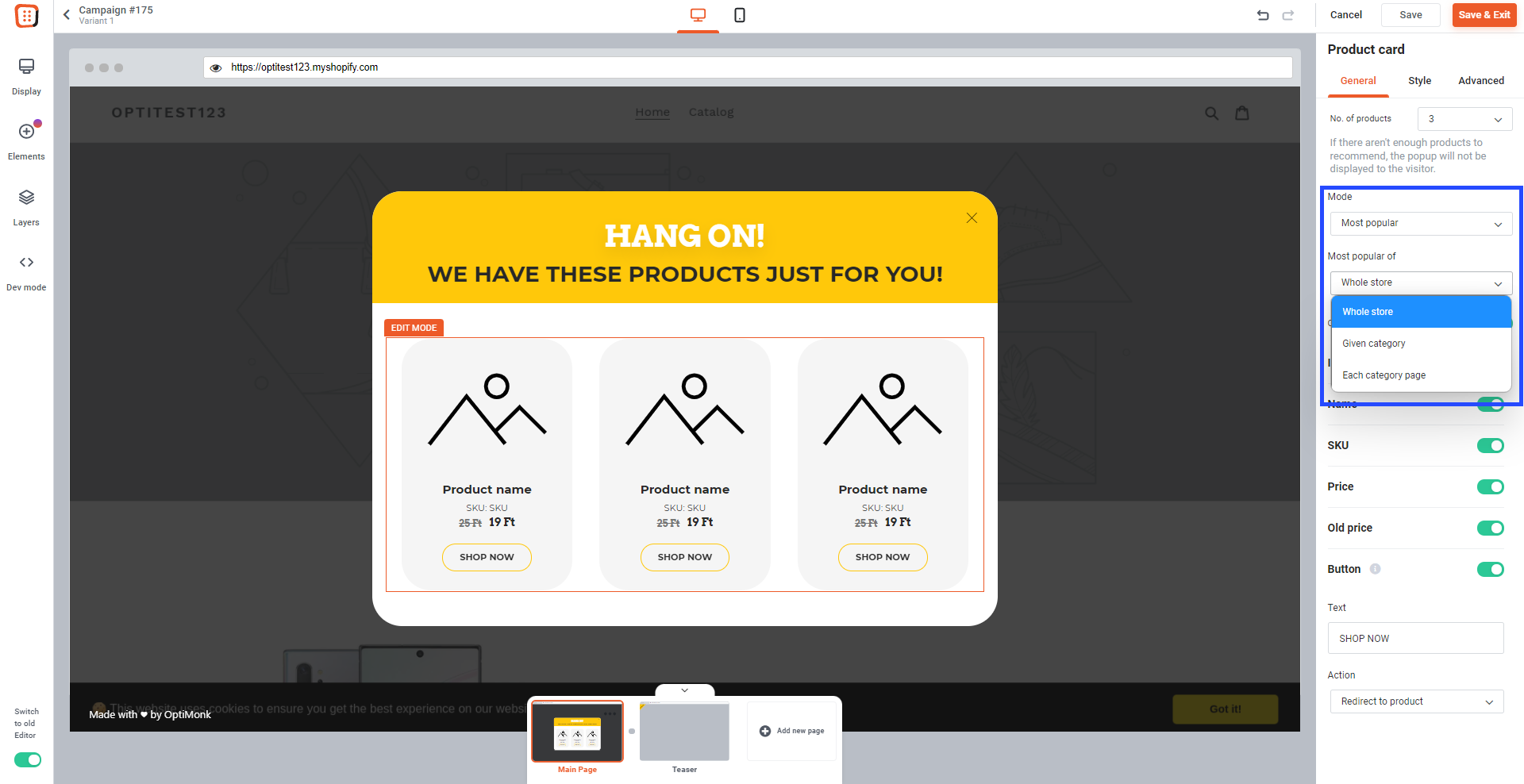Switch to mobile preview
Viewport: 1524px width, 784px height.
click(740, 15)
